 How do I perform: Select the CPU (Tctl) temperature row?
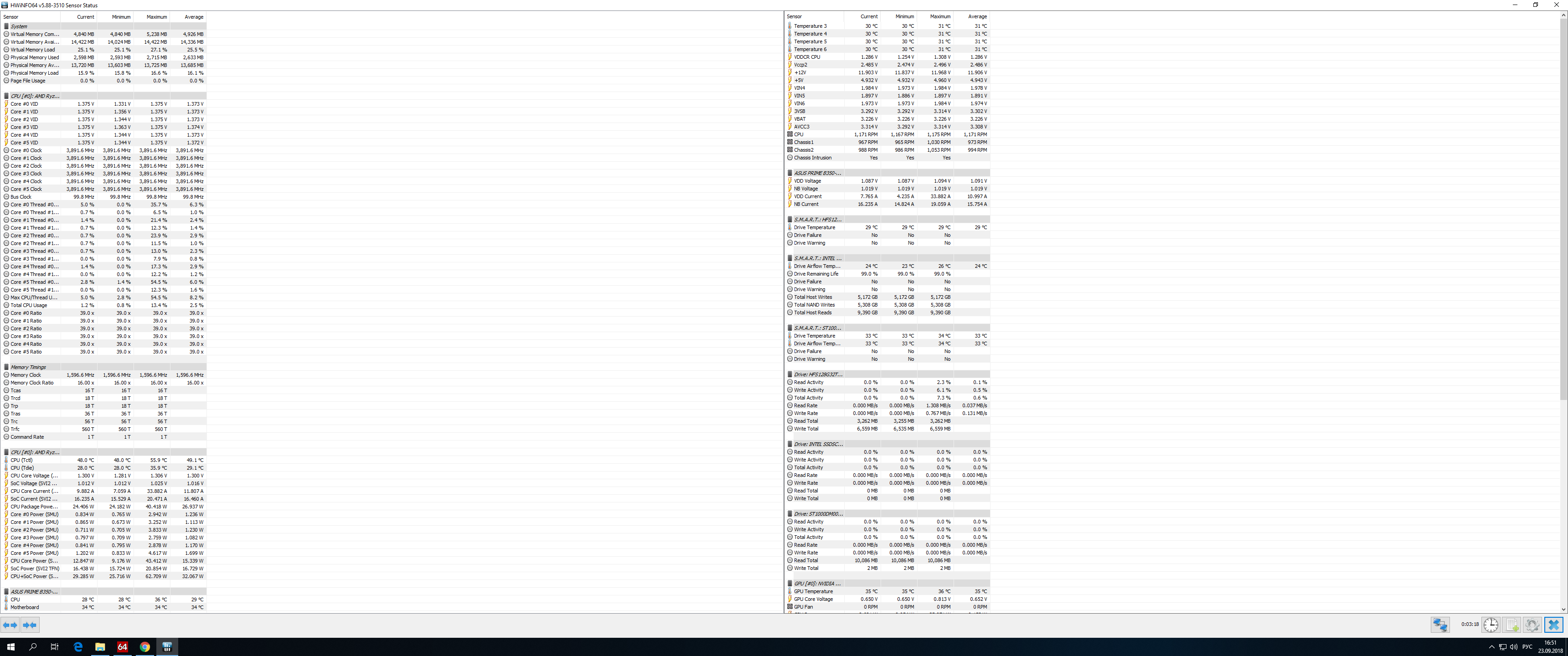coord(21,460)
